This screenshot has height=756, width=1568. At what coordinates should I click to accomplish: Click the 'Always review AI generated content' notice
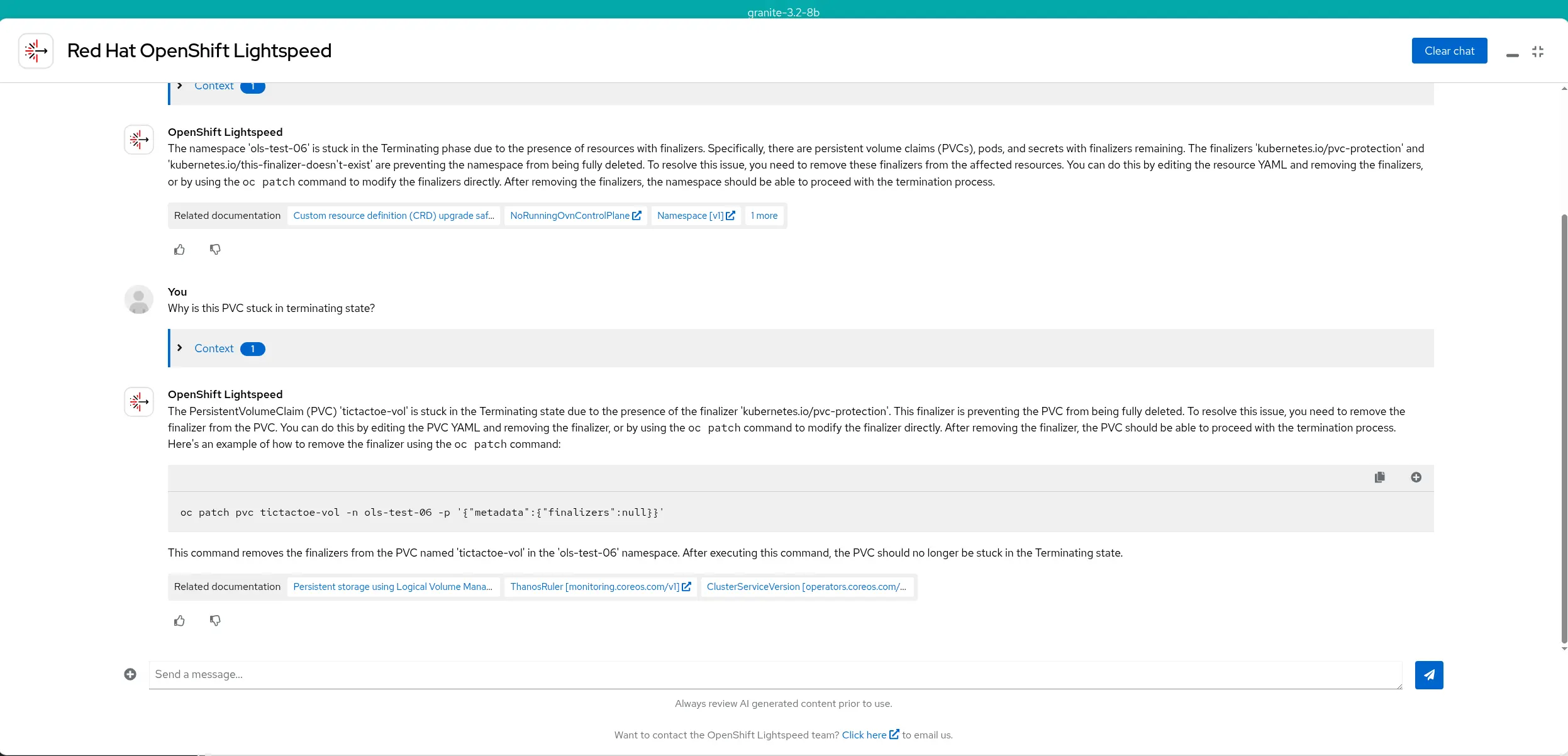[784, 703]
